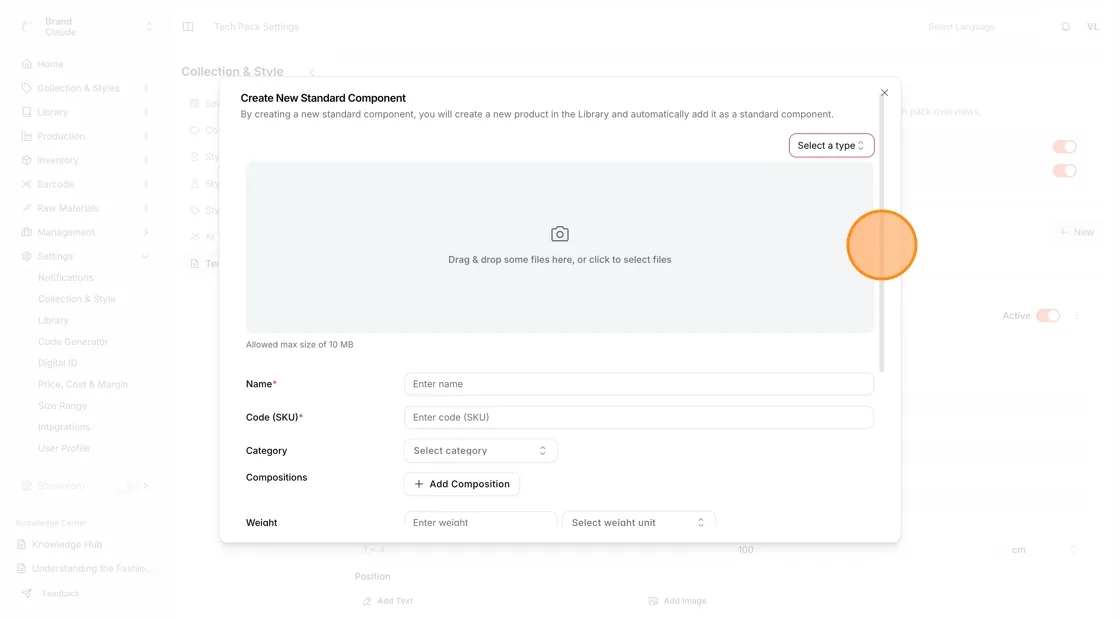This screenshot has width=1120, height=619.
Task: Open the Select category dropdown
Action: [480, 451]
